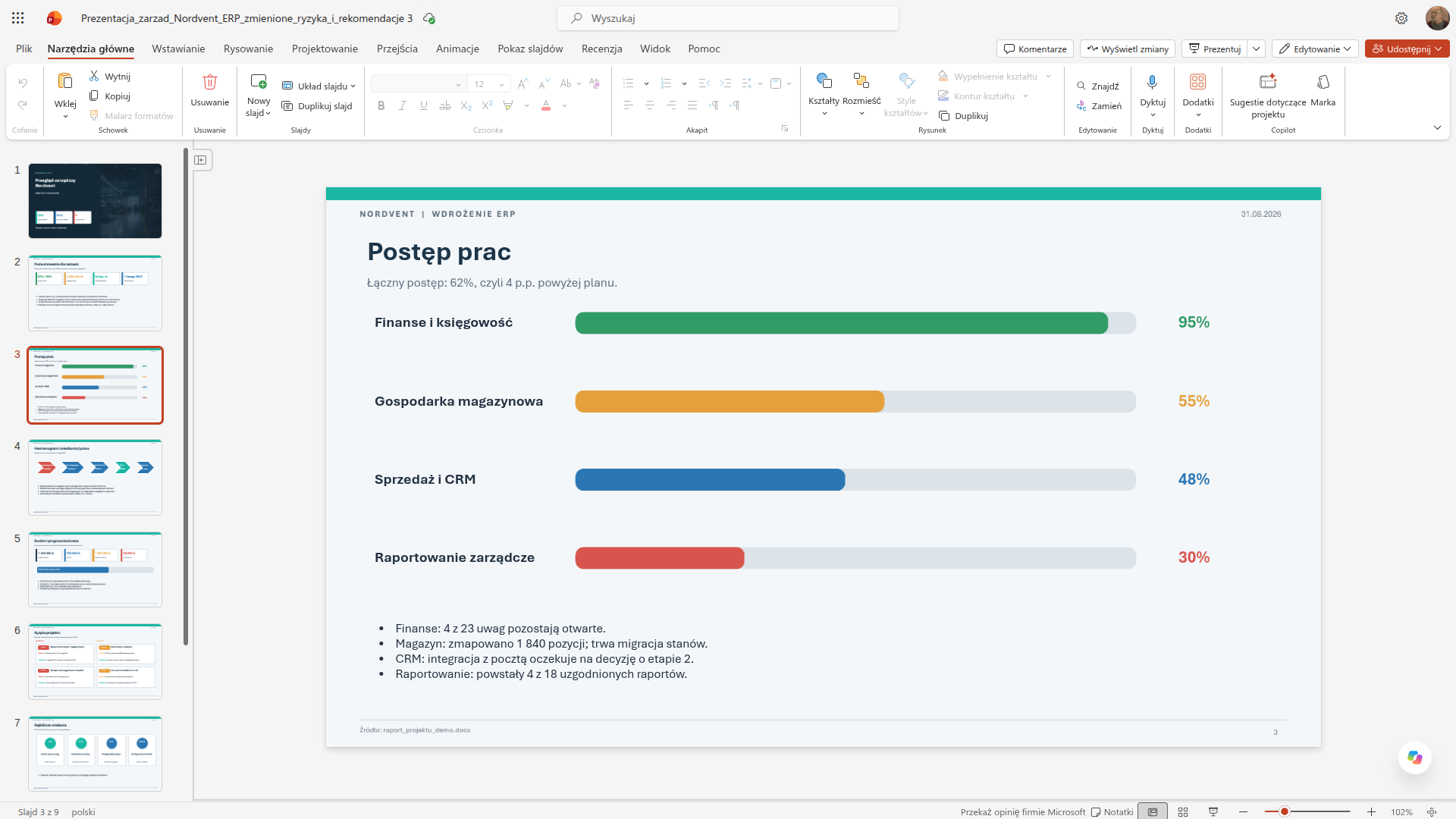This screenshot has width=1456, height=819.
Task: Delete slide with Usuwanie trash icon
Action: tap(210, 81)
